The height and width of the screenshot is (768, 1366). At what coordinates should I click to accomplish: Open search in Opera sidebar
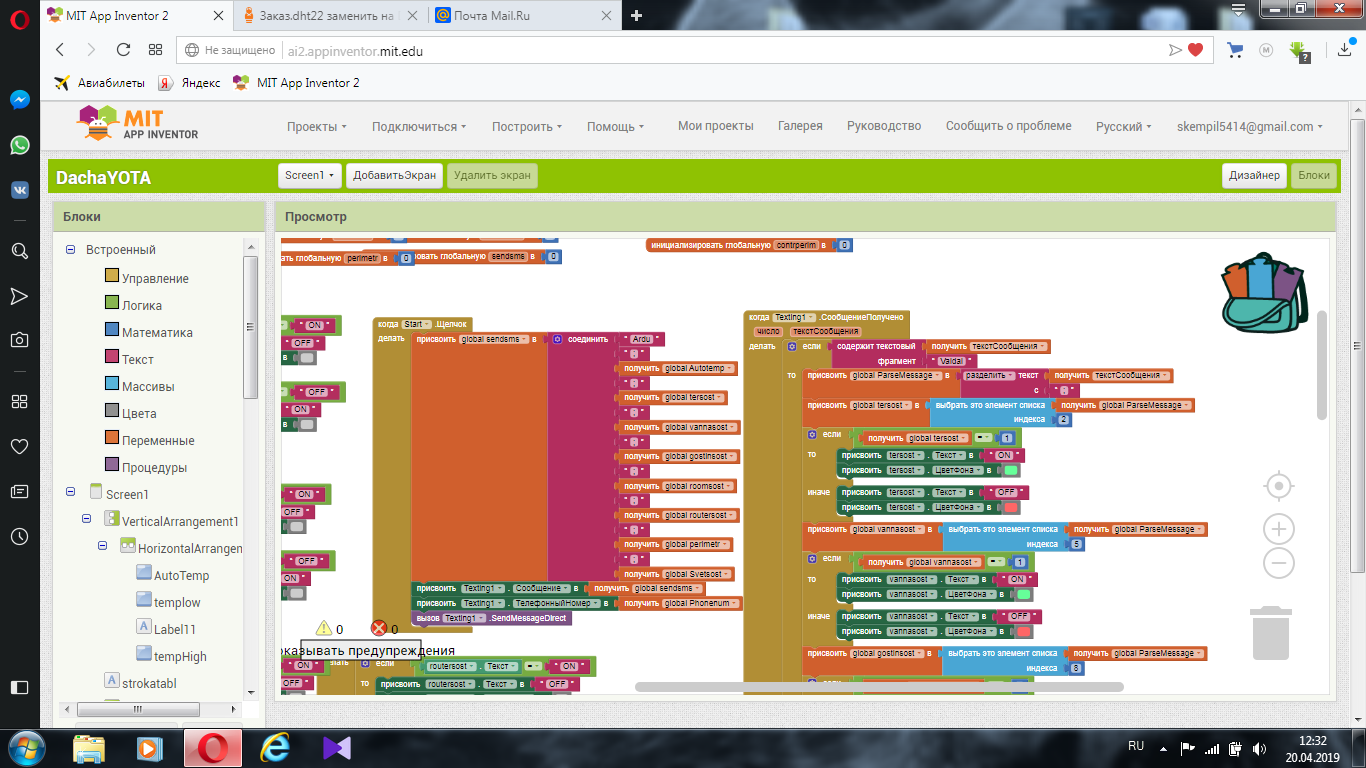(19, 251)
